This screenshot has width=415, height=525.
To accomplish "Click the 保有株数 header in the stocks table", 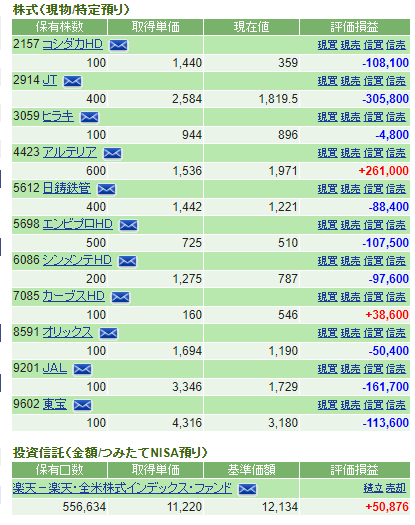I will tap(60, 27).
